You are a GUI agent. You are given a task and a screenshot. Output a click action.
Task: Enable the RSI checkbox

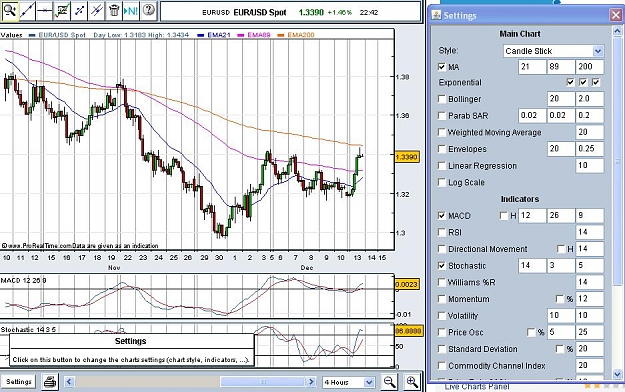click(x=442, y=232)
